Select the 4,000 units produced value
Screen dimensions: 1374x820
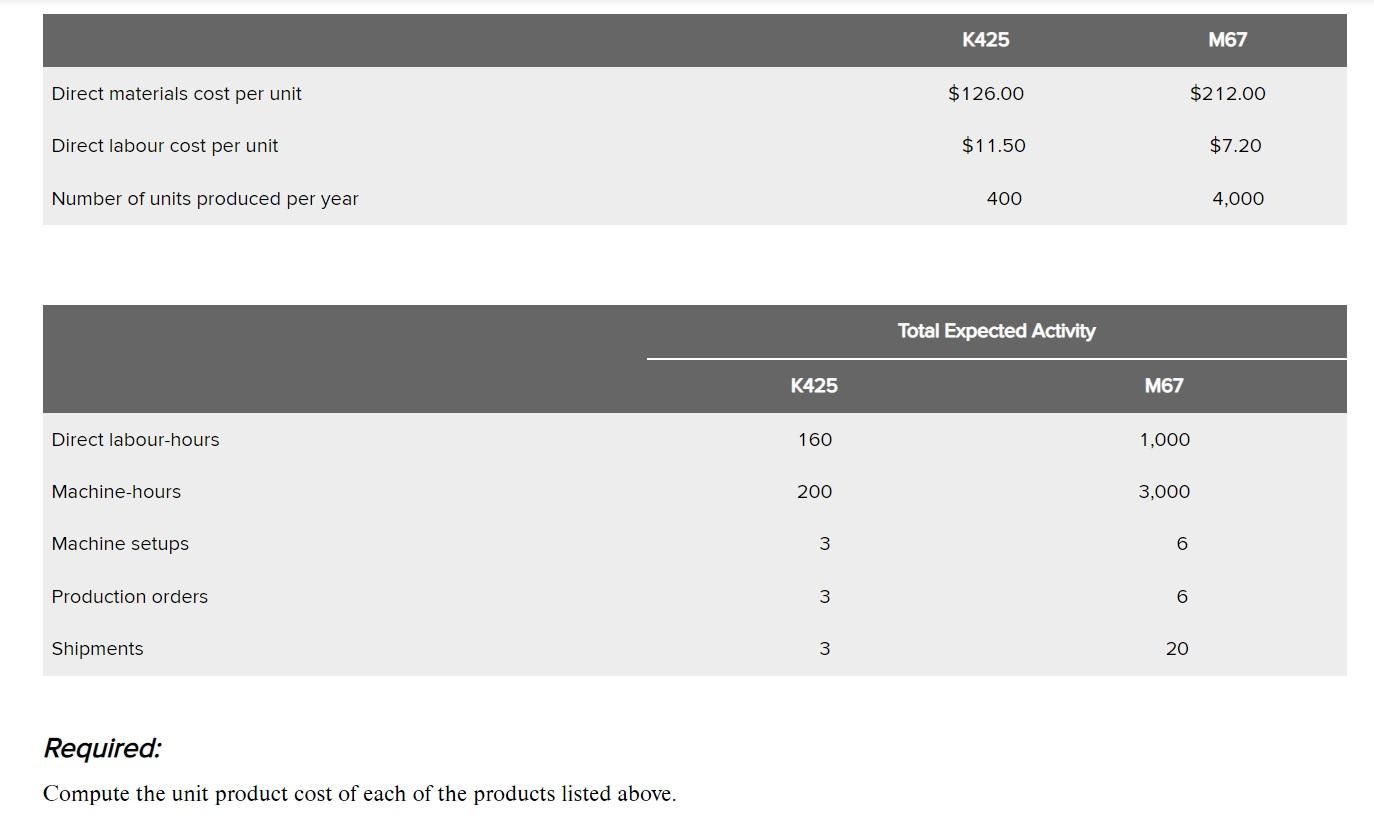(1238, 198)
